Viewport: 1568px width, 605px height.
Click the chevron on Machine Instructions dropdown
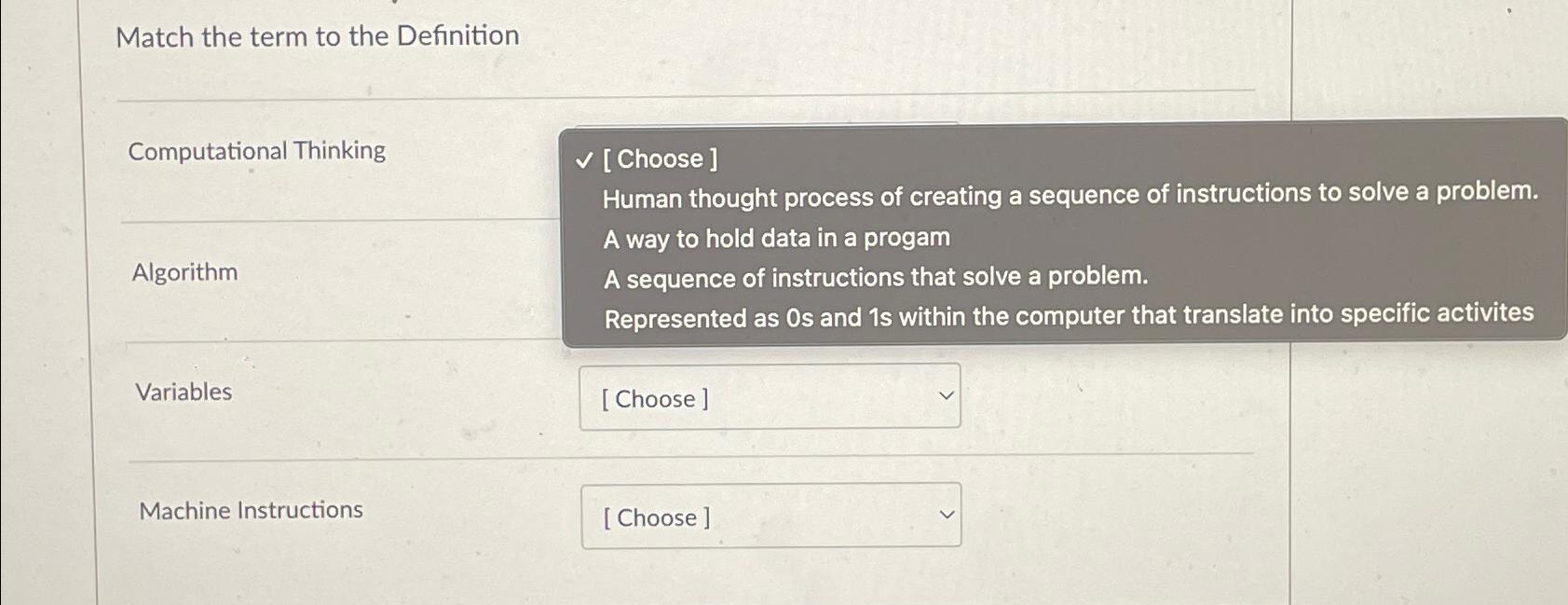[x=945, y=514]
